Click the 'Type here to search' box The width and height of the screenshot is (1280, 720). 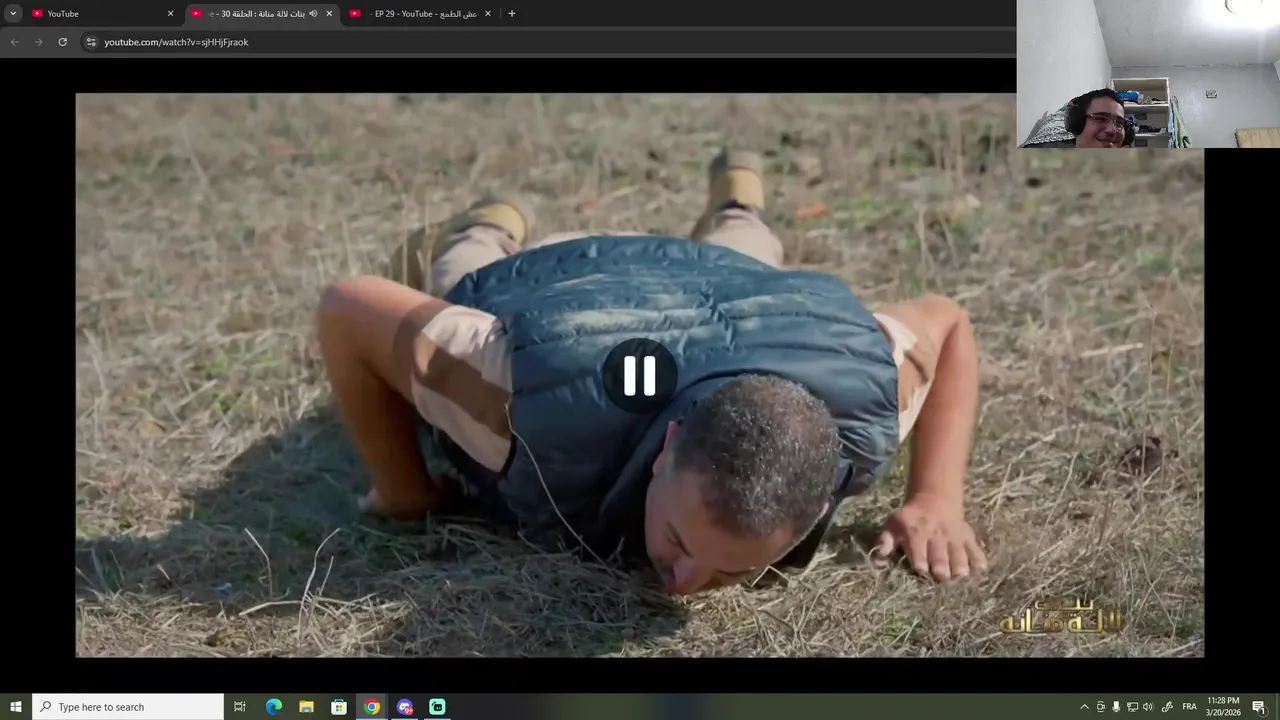pos(128,707)
